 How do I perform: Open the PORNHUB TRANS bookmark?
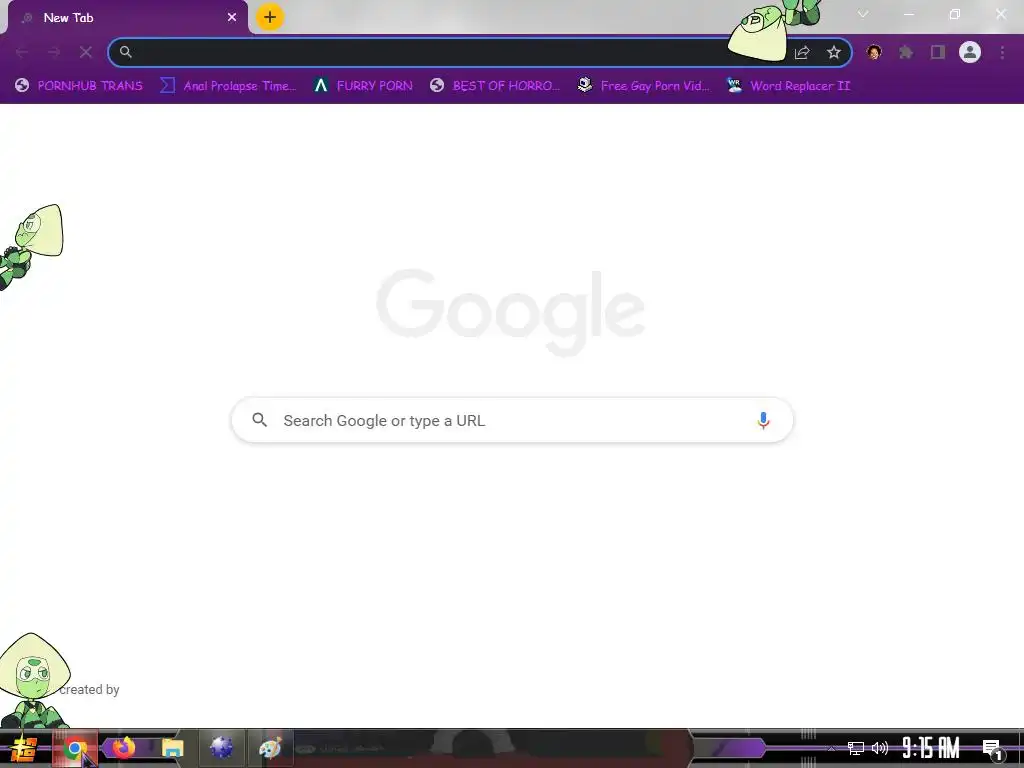point(78,86)
